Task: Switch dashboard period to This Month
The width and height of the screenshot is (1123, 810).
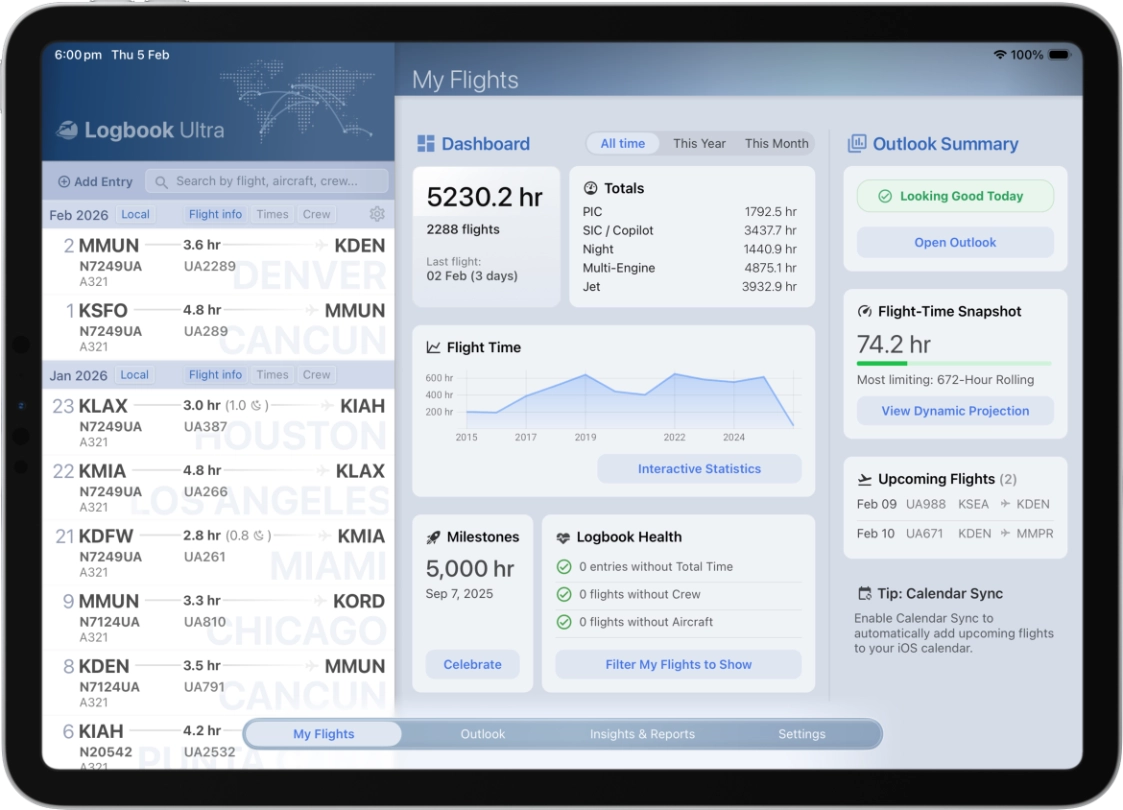Action: pyautogui.click(x=776, y=143)
